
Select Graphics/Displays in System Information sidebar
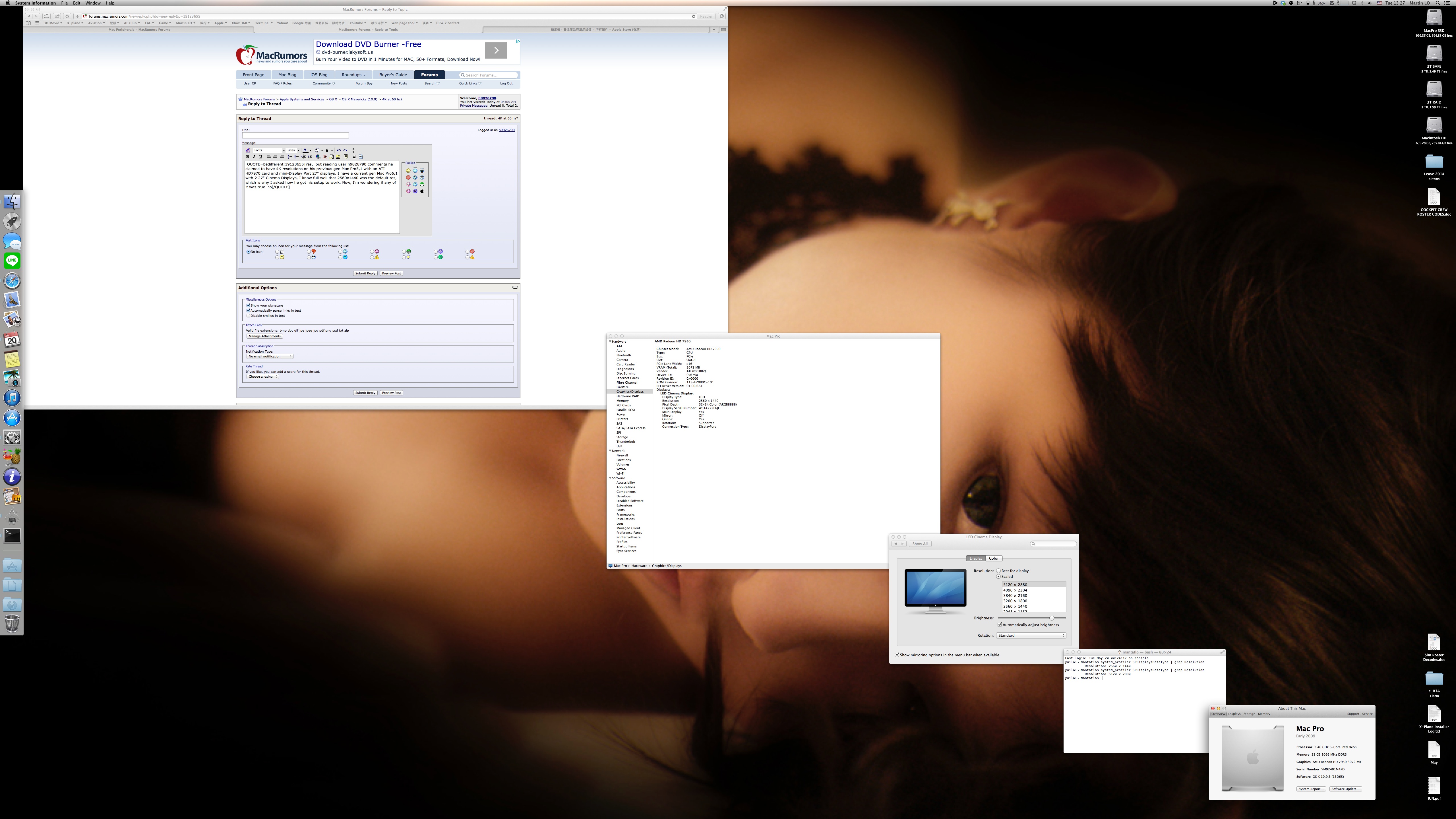(x=630, y=392)
